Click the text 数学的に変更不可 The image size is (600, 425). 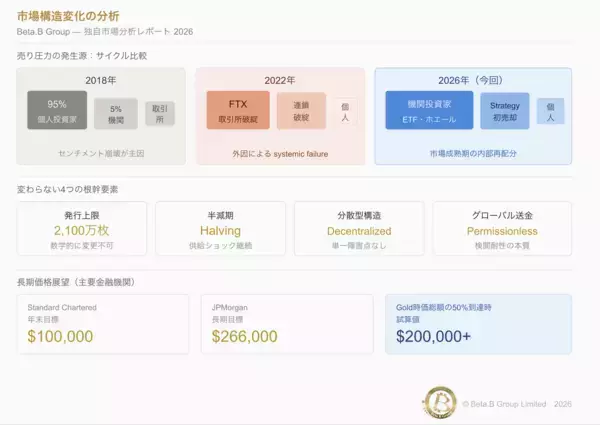click(82, 246)
